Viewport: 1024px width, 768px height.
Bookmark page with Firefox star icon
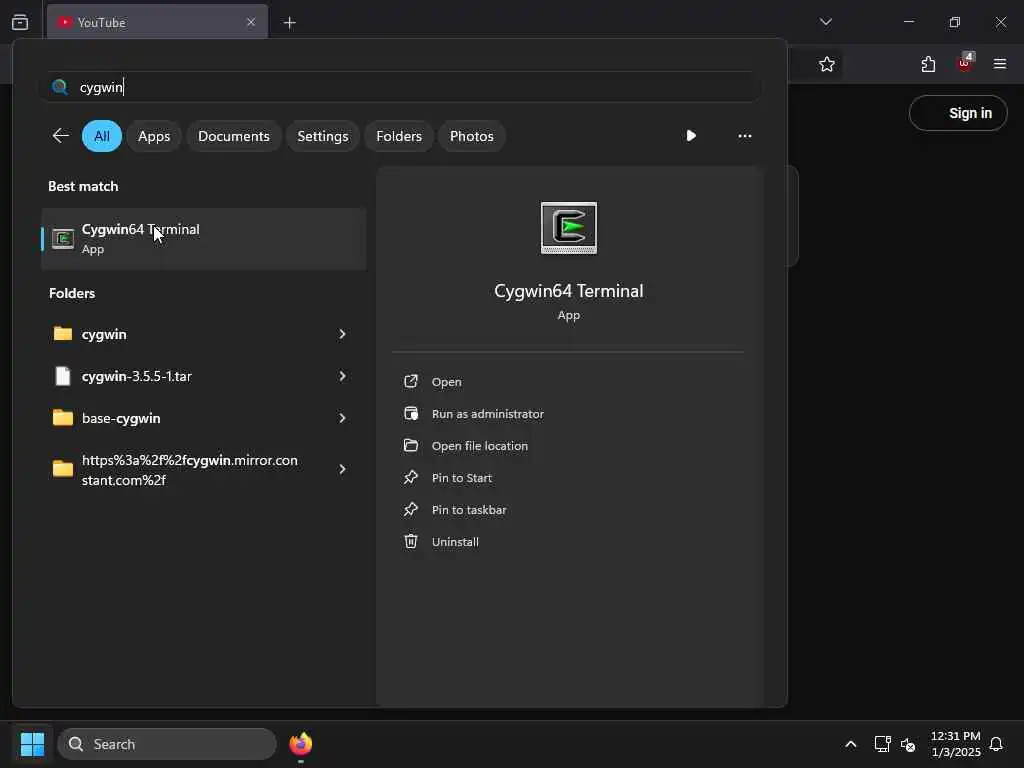(827, 64)
